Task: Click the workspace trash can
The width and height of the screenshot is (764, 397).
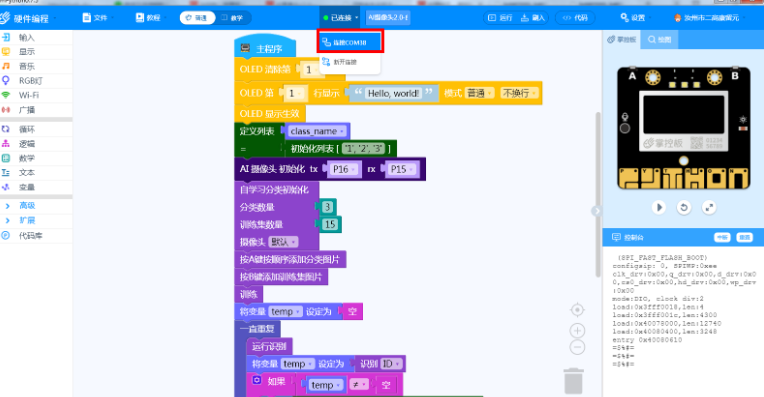Action: [x=573, y=381]
